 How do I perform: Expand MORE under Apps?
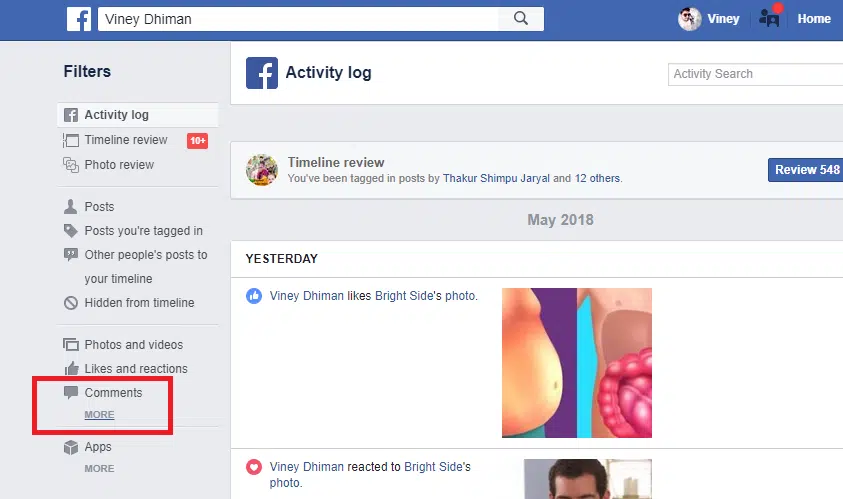tap(99, 468)
